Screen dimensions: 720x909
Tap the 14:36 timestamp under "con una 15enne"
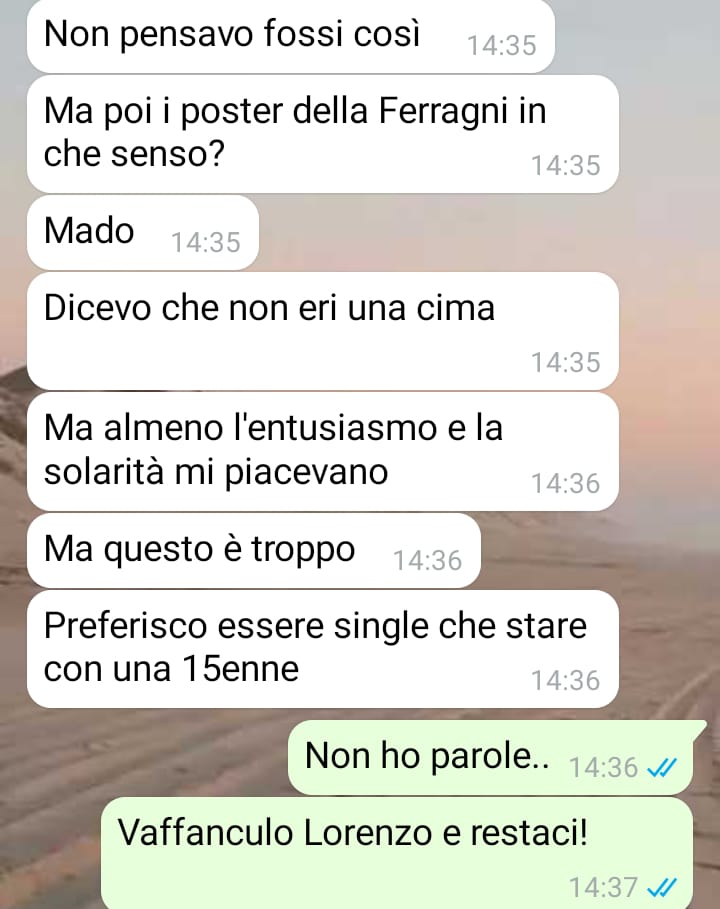tap(566, 681)
